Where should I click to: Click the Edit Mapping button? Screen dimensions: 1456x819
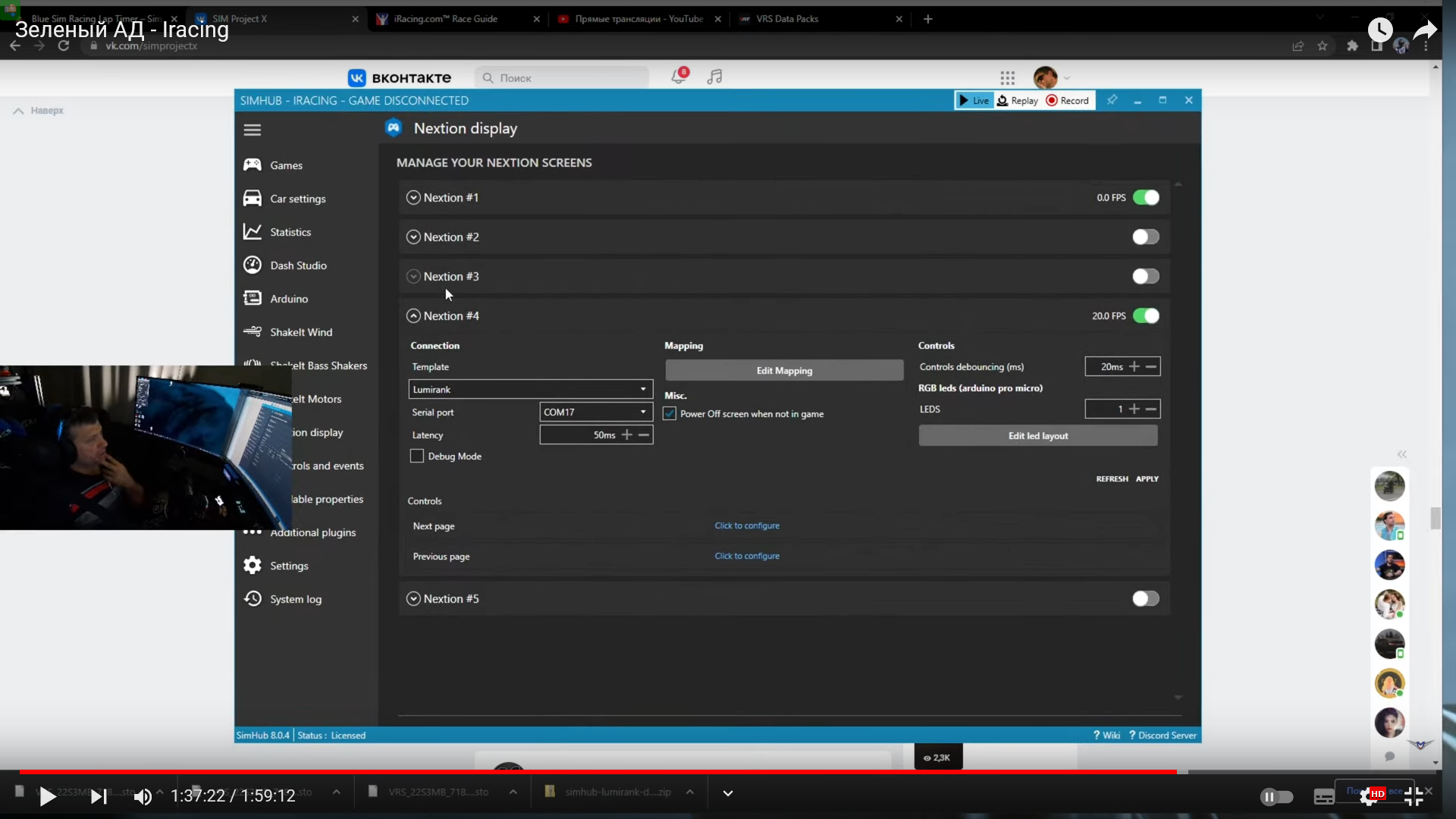point(784,371)
